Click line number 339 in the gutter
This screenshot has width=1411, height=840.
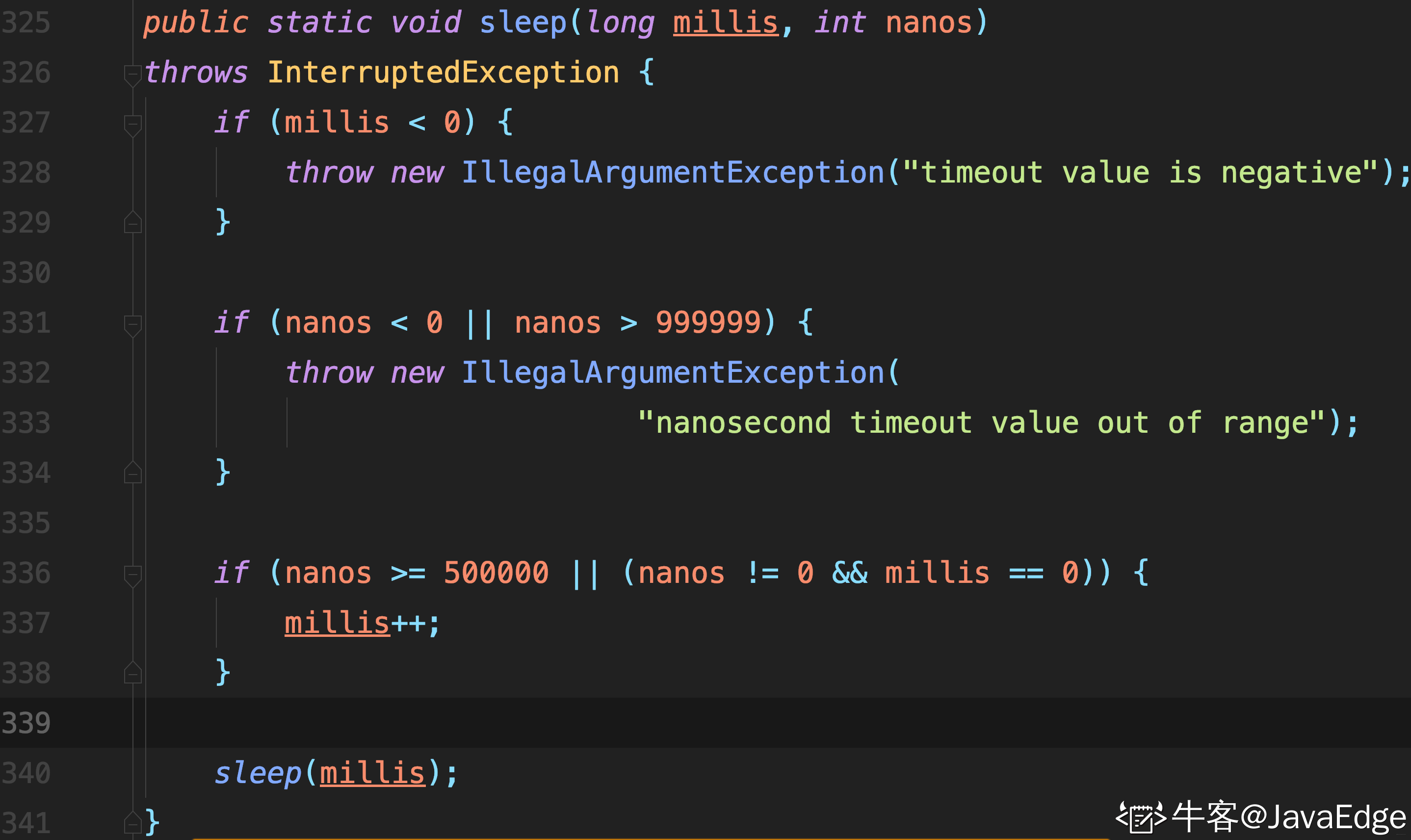click(x=26, y=723)
